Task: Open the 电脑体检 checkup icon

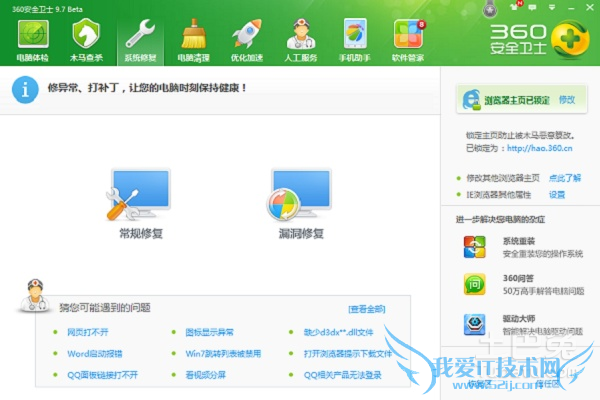Action: (33, 41)
